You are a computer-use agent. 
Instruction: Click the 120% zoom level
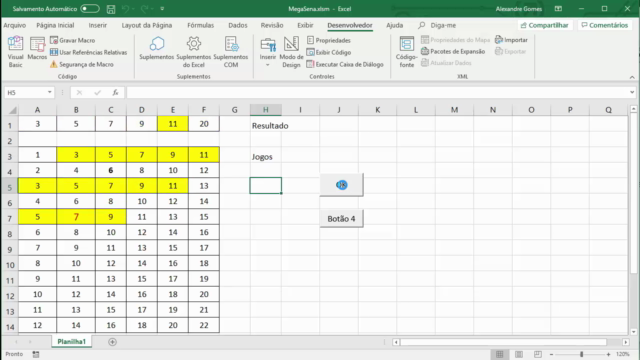[622, 354]
